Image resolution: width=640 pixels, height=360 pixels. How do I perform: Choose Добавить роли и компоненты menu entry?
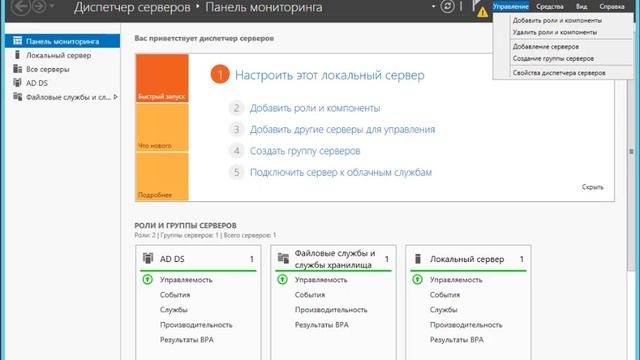click(557, 20)
